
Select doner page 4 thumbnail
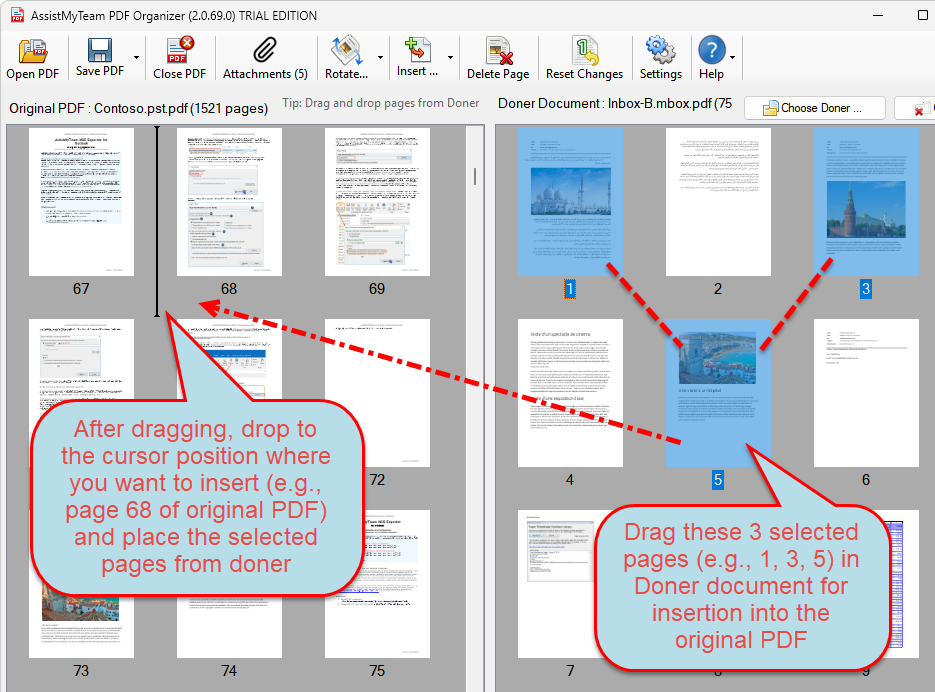click(x=570, y=393)
